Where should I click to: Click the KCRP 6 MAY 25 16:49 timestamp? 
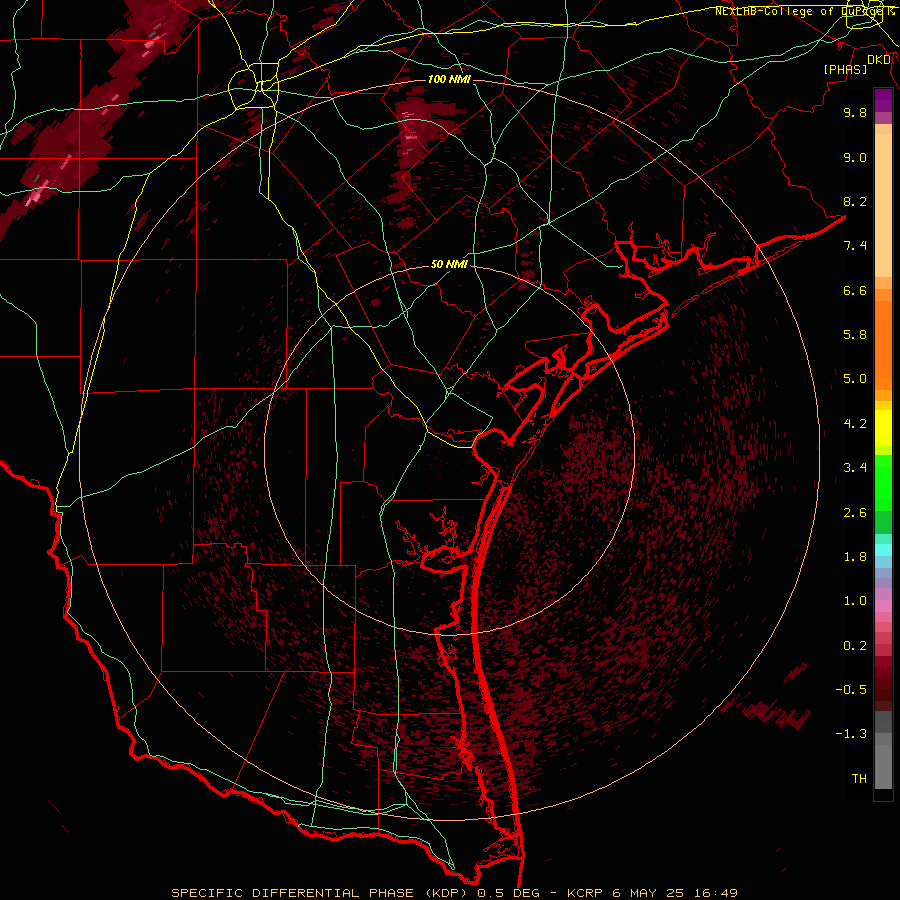pyautogui.click(x=652, y=893)
